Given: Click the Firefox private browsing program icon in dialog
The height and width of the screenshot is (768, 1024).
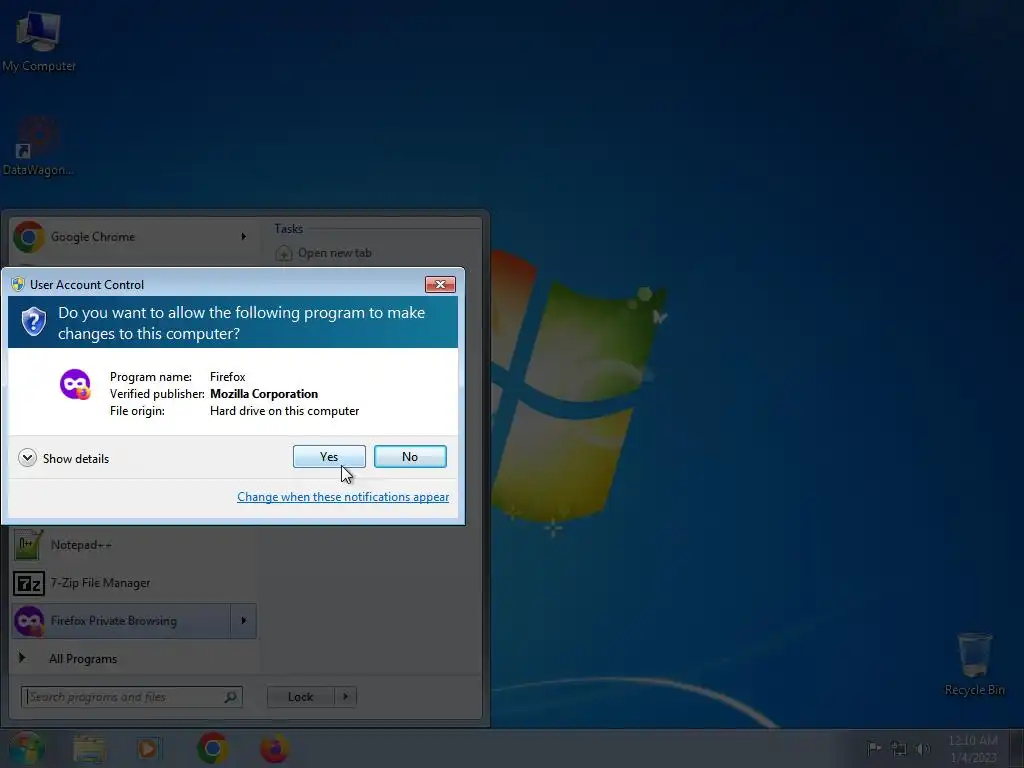Looking at the screenshot, I should click(76, 384).
